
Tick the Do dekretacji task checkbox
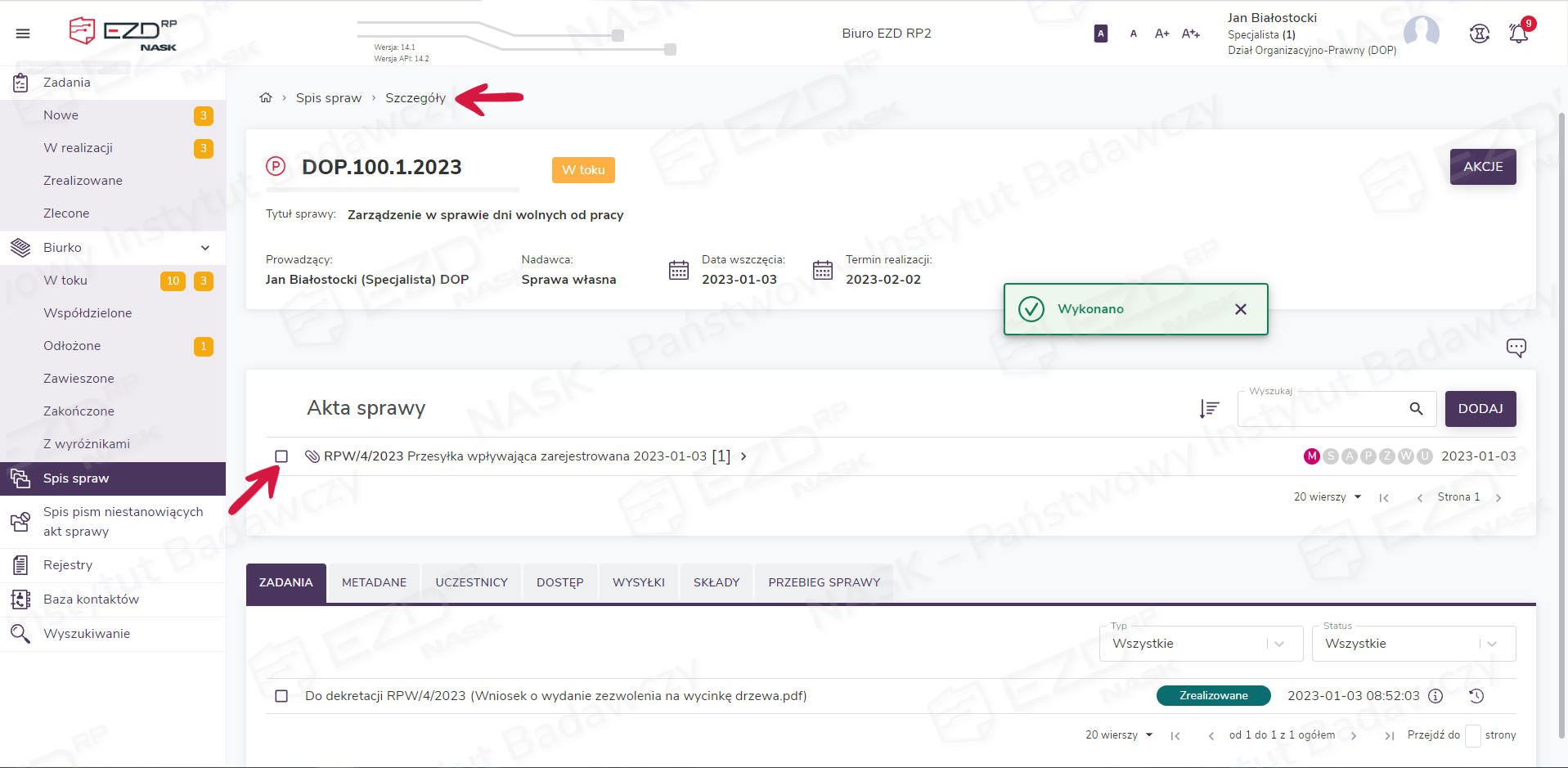pos(281,696)
